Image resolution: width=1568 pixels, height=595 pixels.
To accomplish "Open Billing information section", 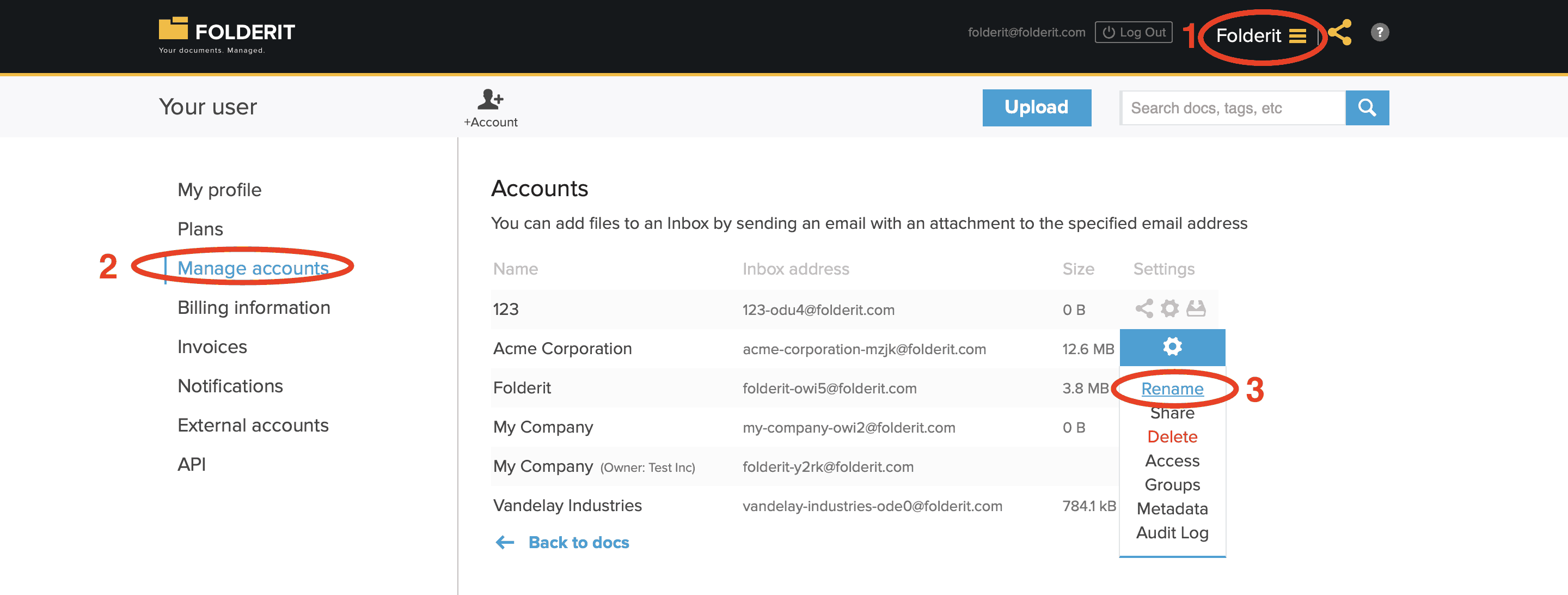I will pyautogui.click(x=254, y=307).
